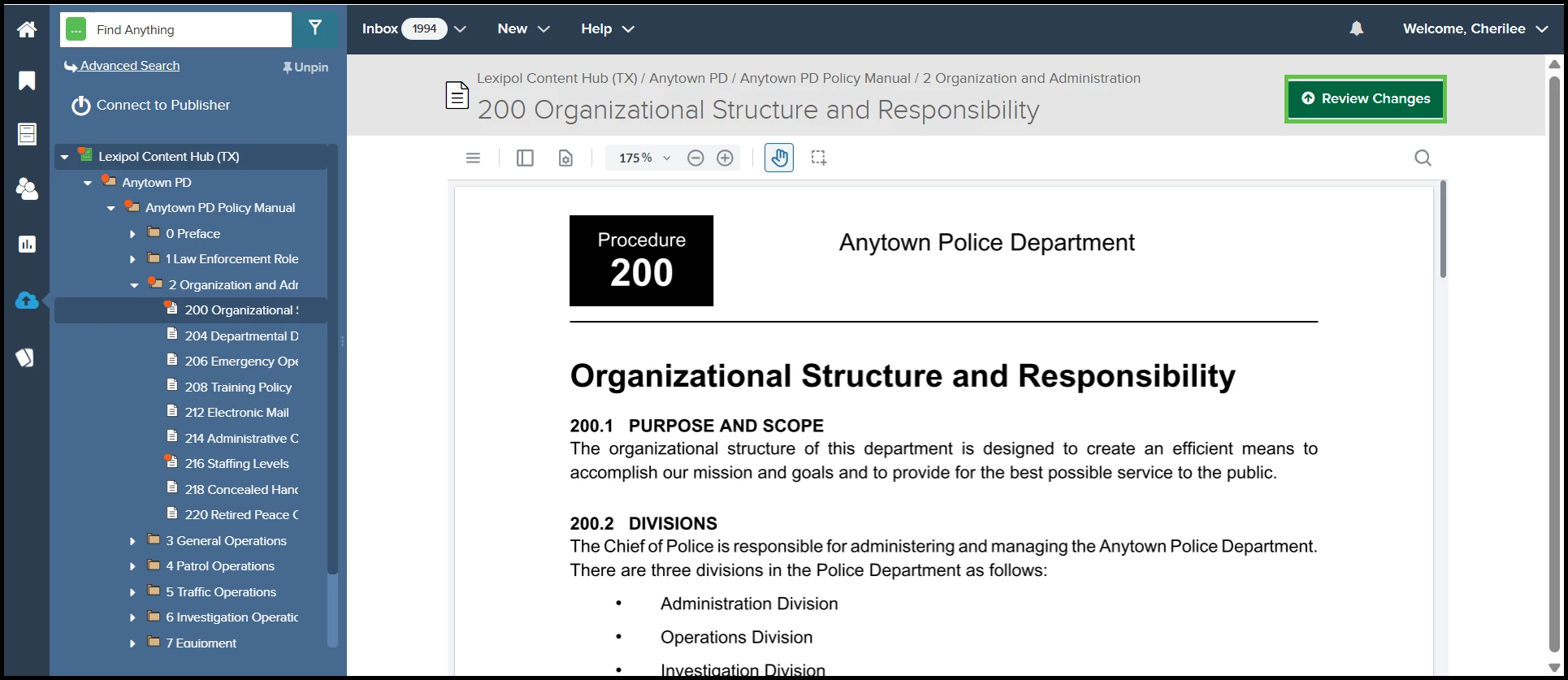Click the search filter funnel icon

[x=315, y=29]
